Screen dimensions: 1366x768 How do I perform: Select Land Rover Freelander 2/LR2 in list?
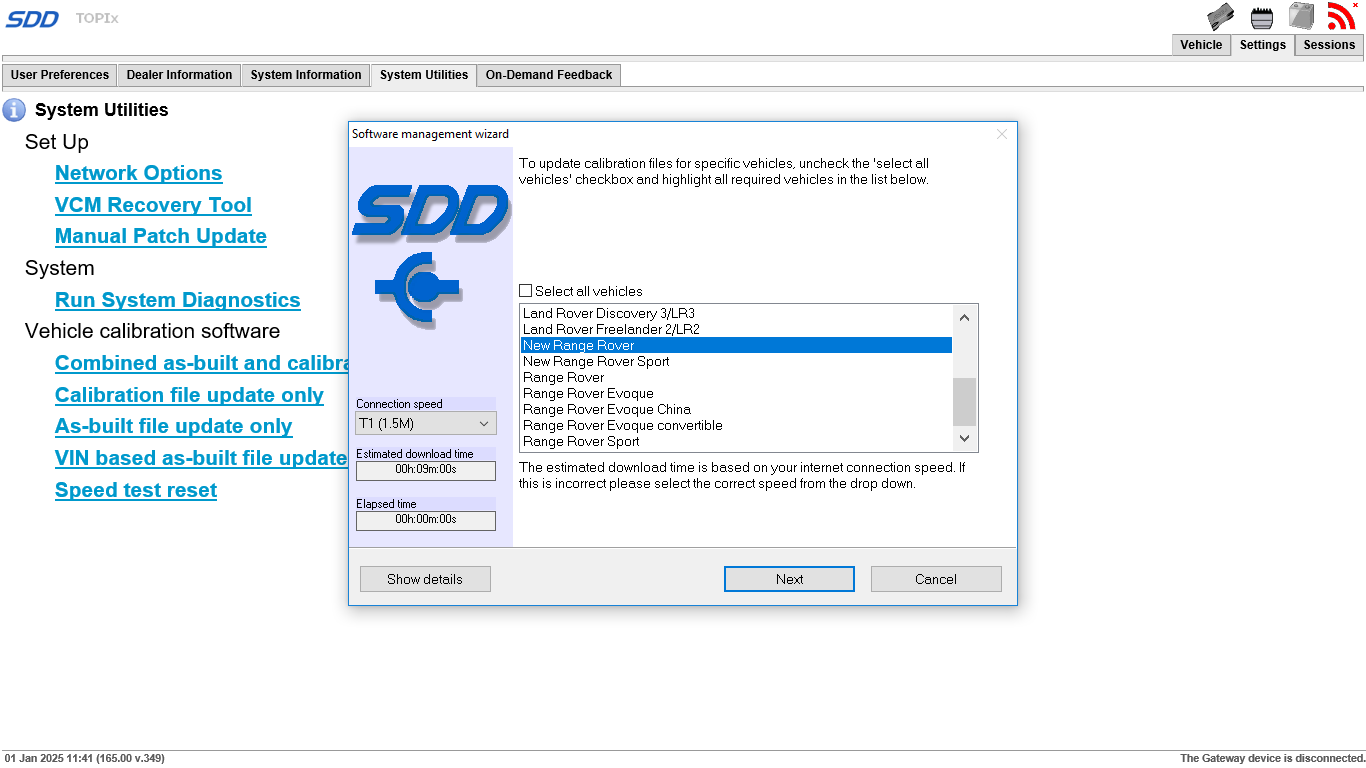(x=736, y=329)
